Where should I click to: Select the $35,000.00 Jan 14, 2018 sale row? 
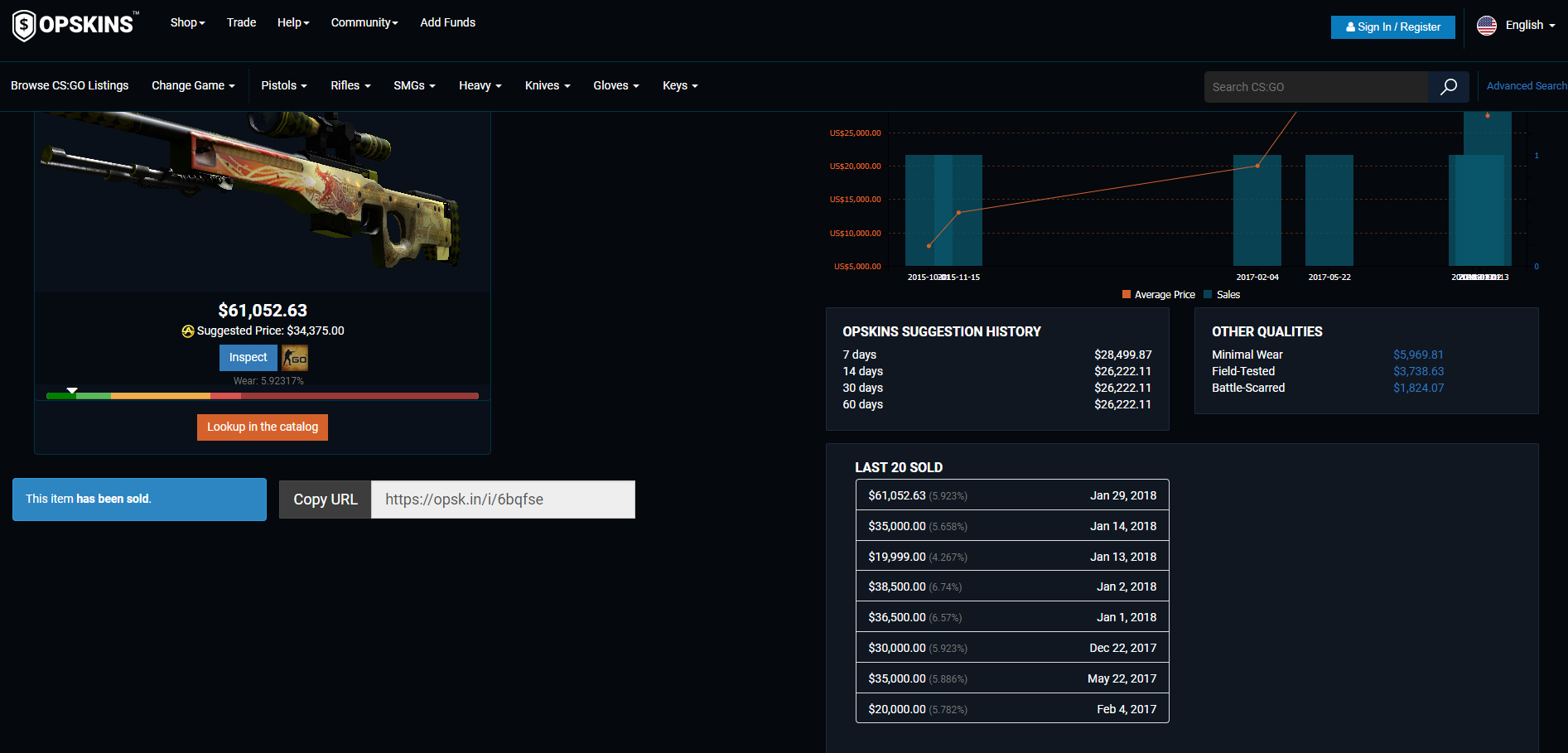[1012, 526]
